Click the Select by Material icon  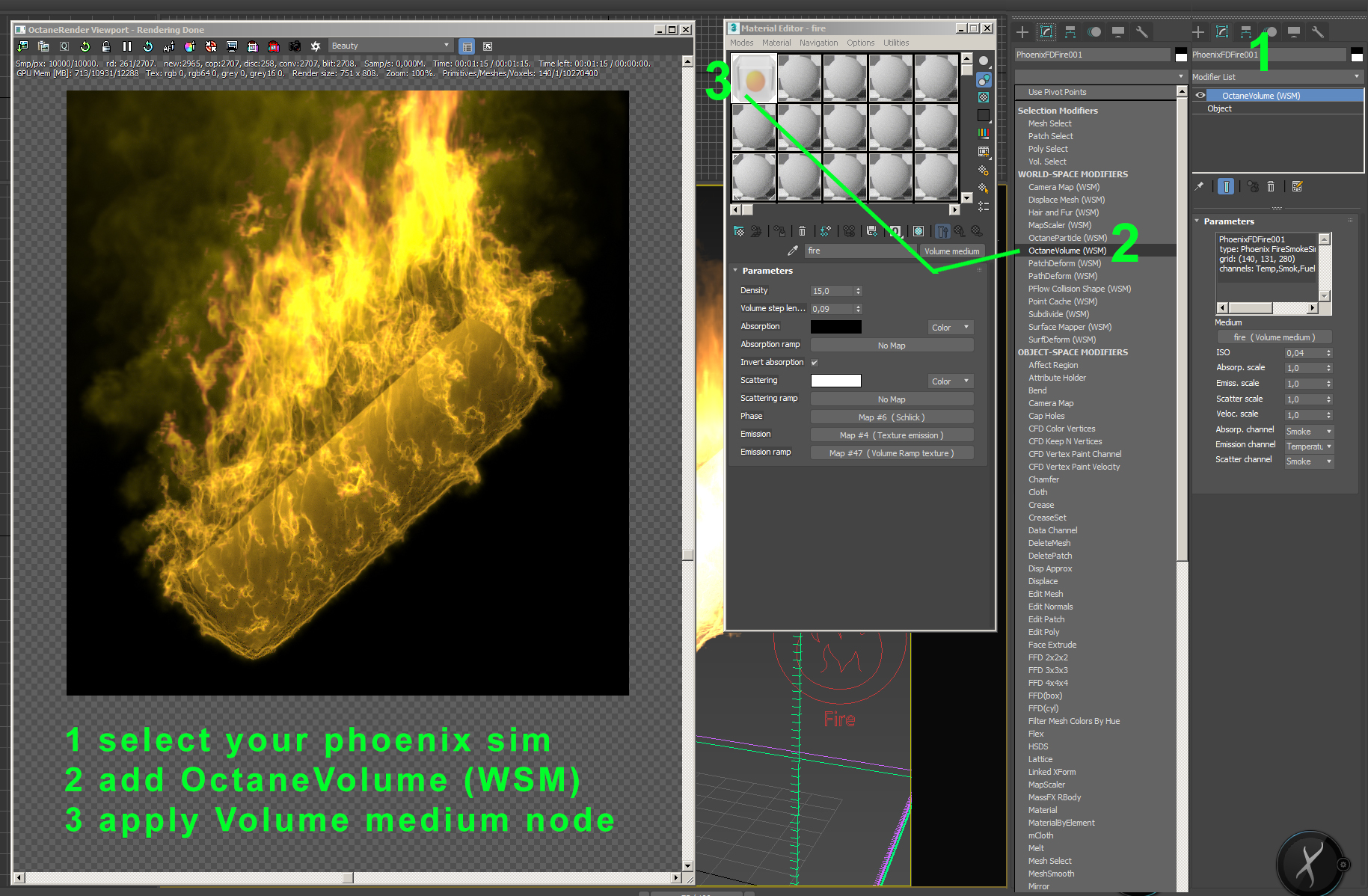984,188
